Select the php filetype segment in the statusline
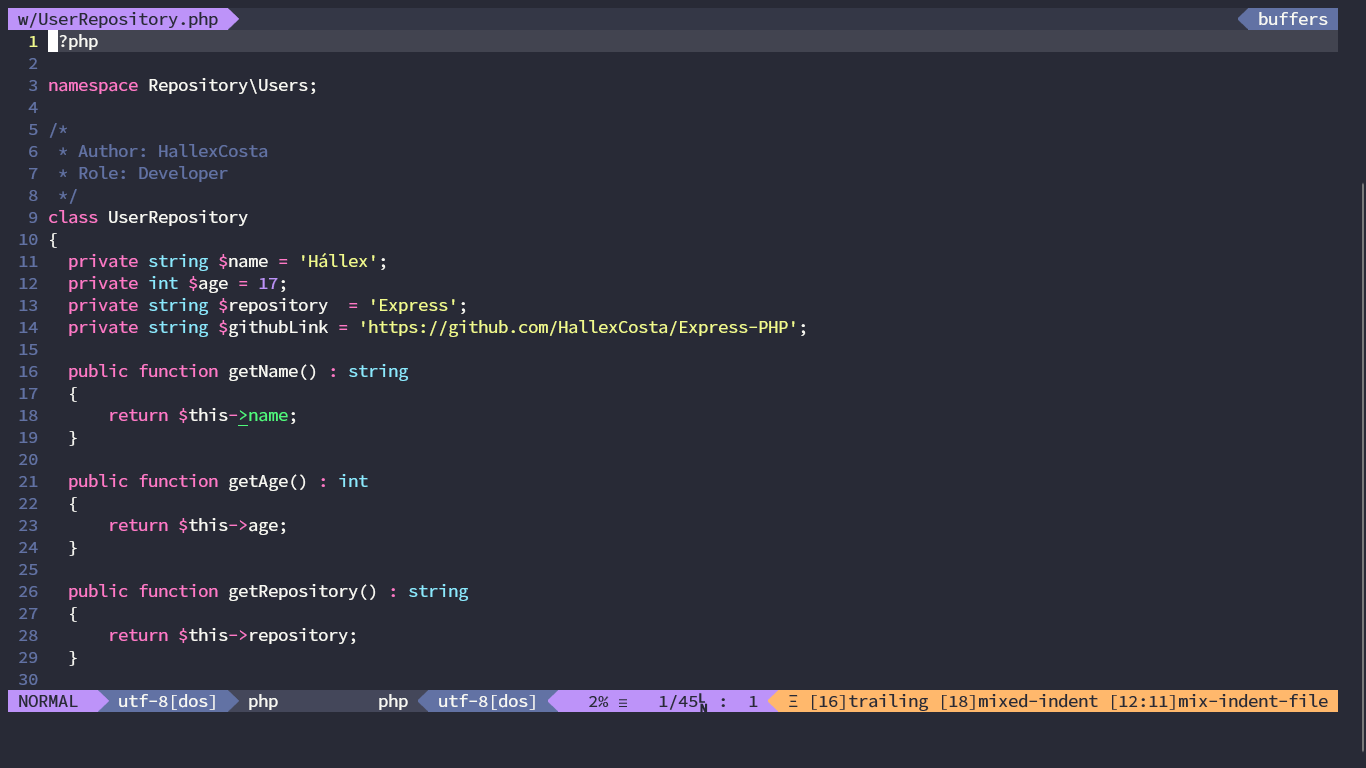Viewport: 1366px width, 768px height. click(262, 701)
